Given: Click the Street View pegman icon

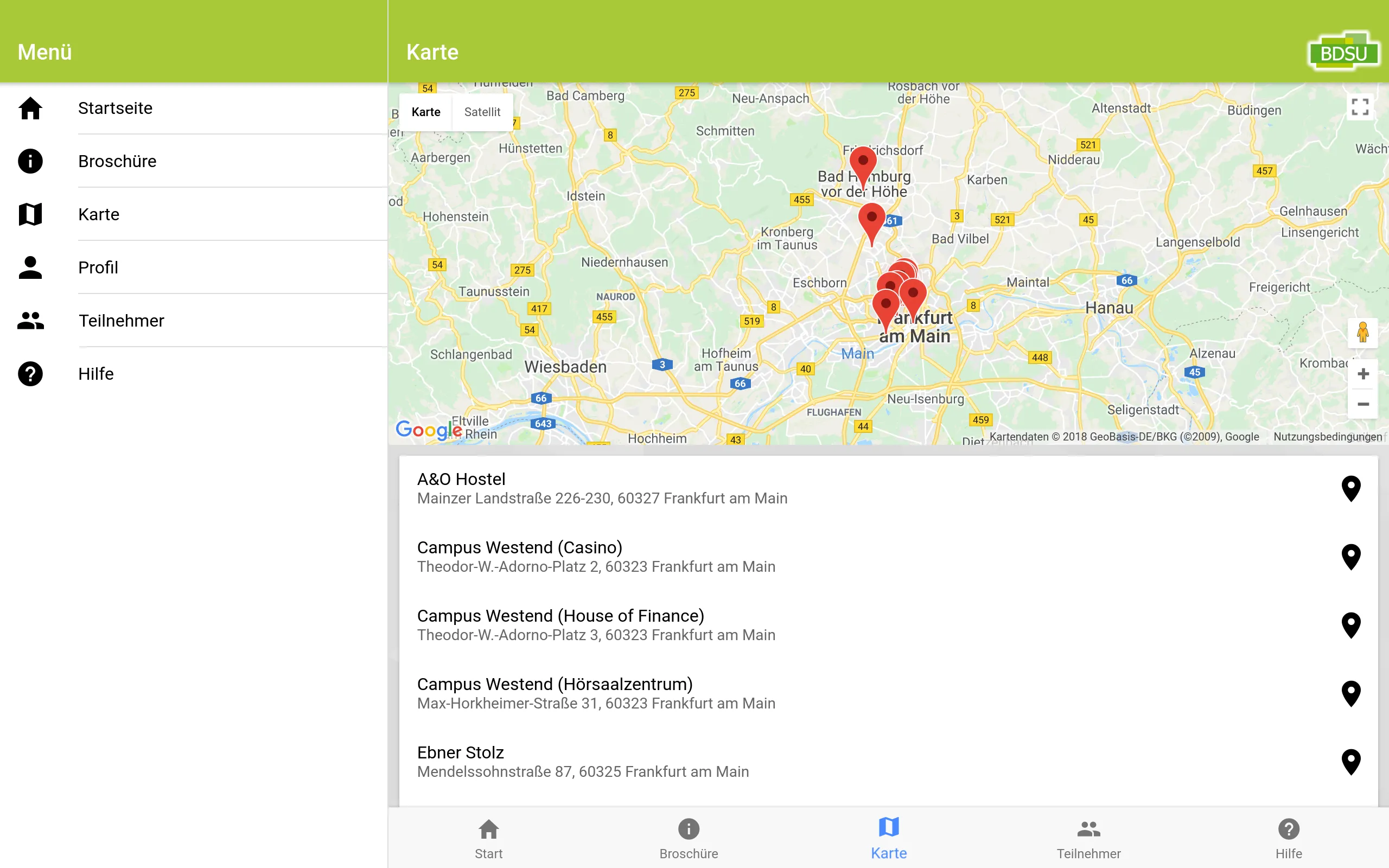Looking at the screenshot, I should point(1362,333).
